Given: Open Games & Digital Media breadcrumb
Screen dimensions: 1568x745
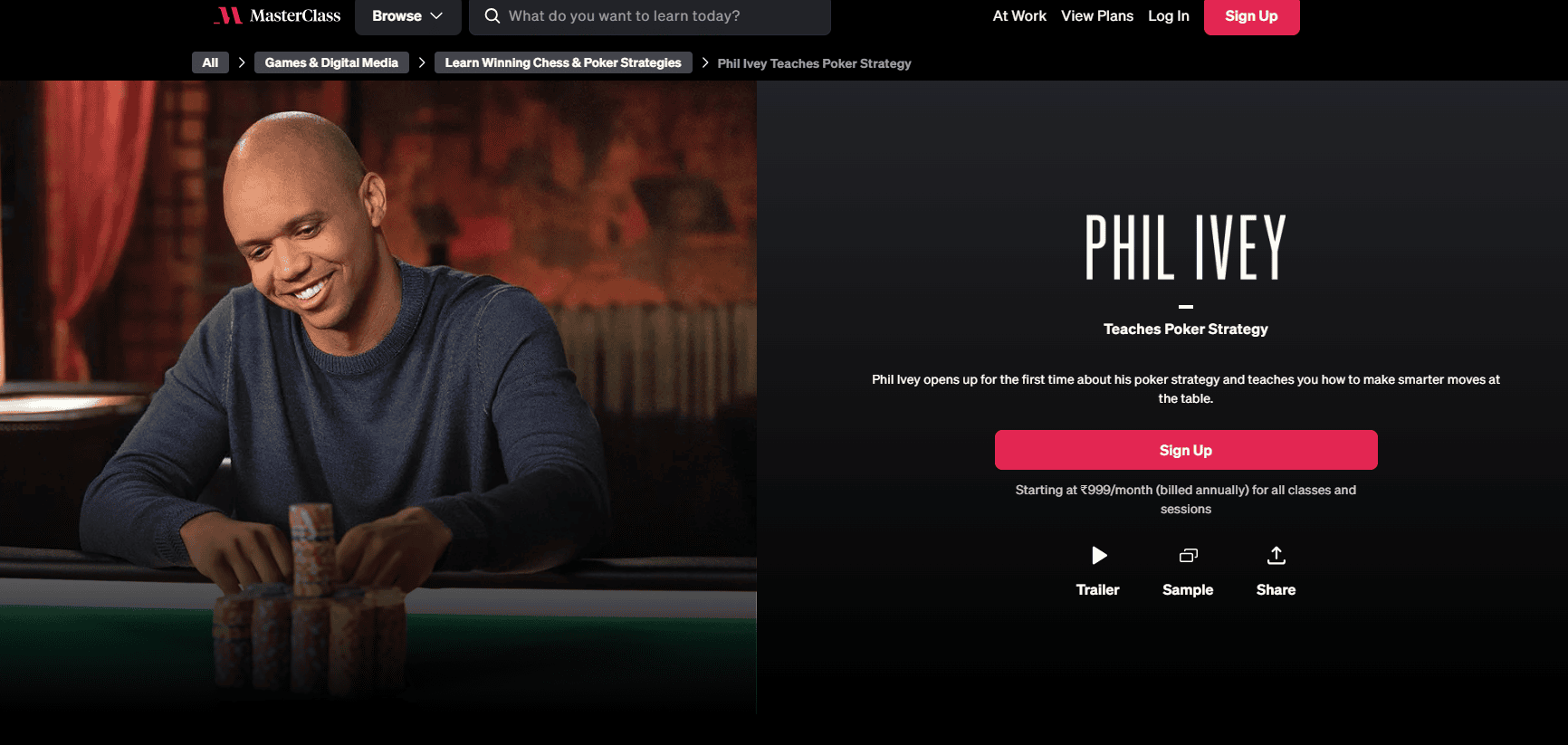Looking at the screenshot, I should point(331,62).
